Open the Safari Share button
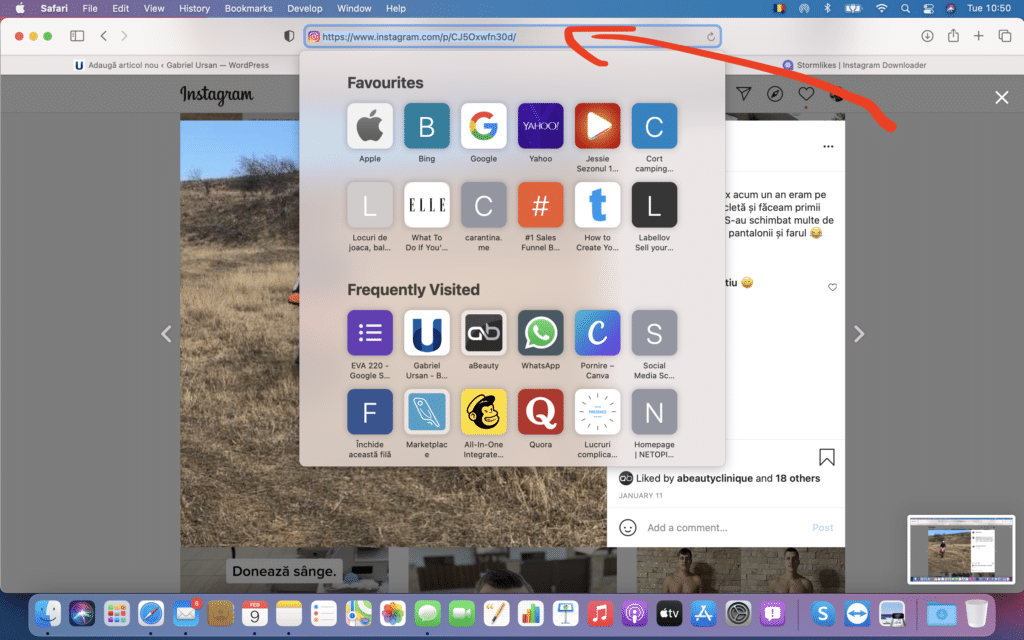 pyautogui.click(x=953, y=35)
